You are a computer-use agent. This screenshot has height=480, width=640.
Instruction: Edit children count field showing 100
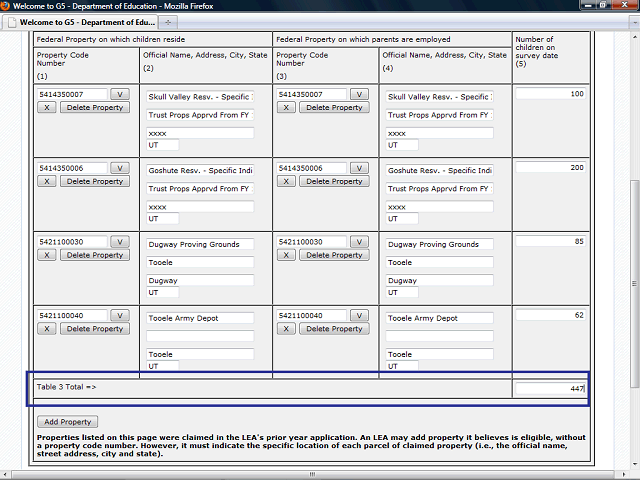coord(551,94)
